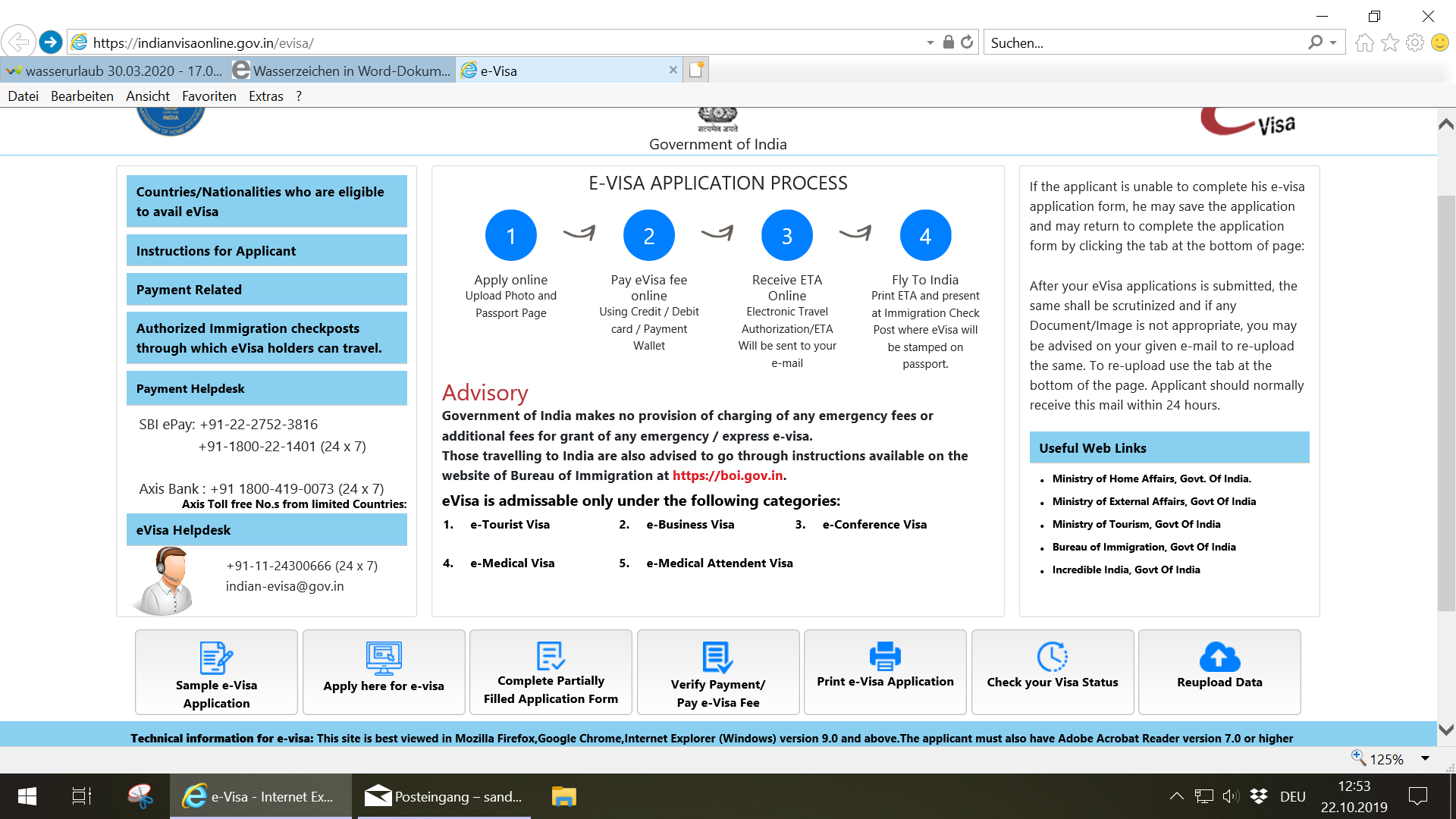The width and height of the screenshot is (1456, 819).
Task: Open the browser settings gear icon
Action: [1415, 42]
